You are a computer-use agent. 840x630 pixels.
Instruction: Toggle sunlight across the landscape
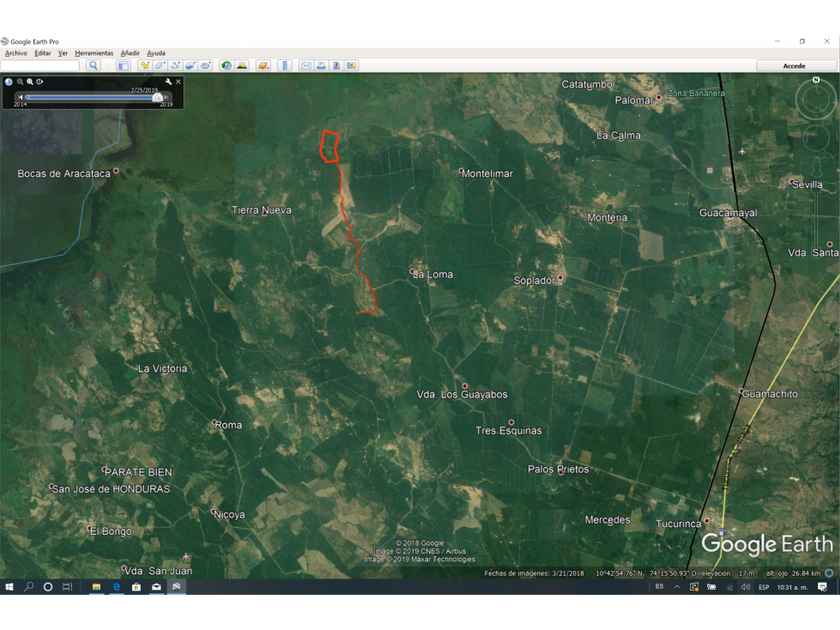coord(242,65)
